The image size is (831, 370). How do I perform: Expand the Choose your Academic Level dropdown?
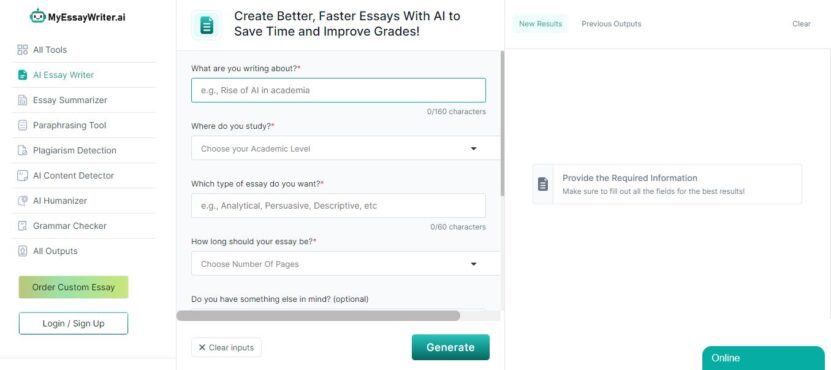tap(345, 148)
